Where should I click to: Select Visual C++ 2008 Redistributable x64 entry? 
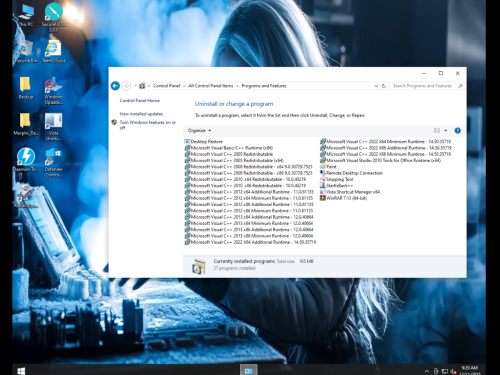249,167
